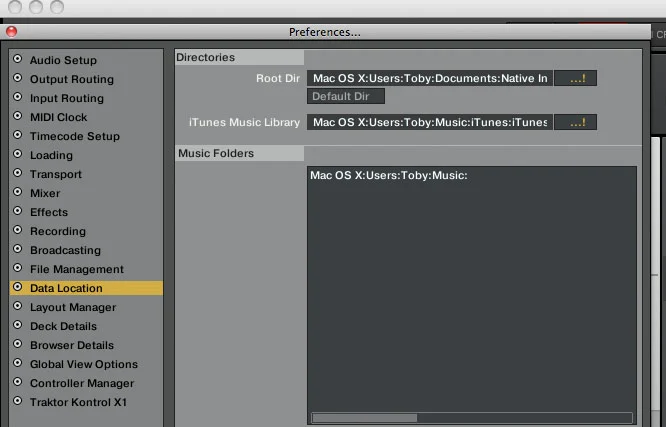Click the Recording bullet icon
The height and width of the screenshot is (427, 666).
click(x=17, y=231)
